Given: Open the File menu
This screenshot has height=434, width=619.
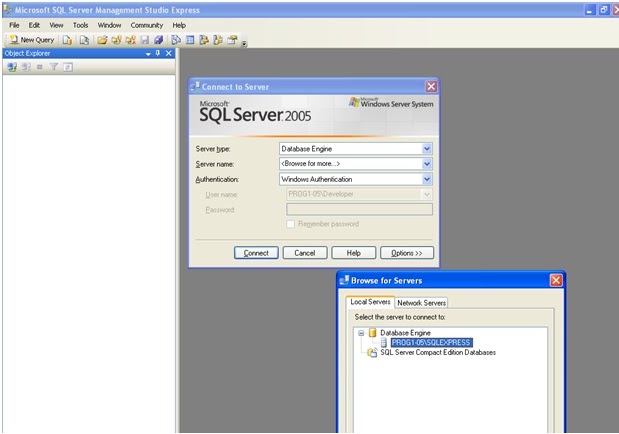Looking at the screenshot, I should tap(14, 25).
